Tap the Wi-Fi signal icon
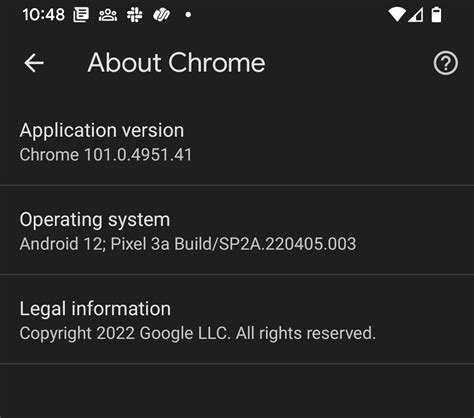The image size is (474, 418). 397,15
